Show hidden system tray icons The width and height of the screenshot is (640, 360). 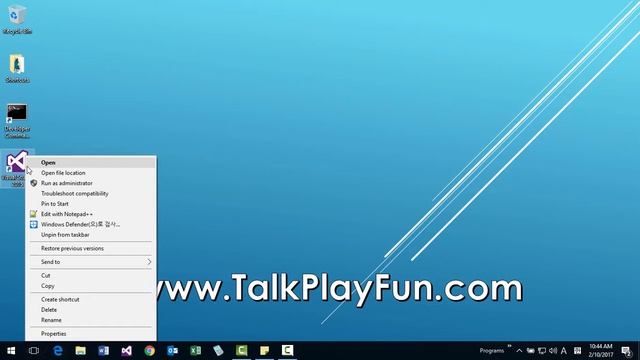pyautogui.click(x=519, y=351)
